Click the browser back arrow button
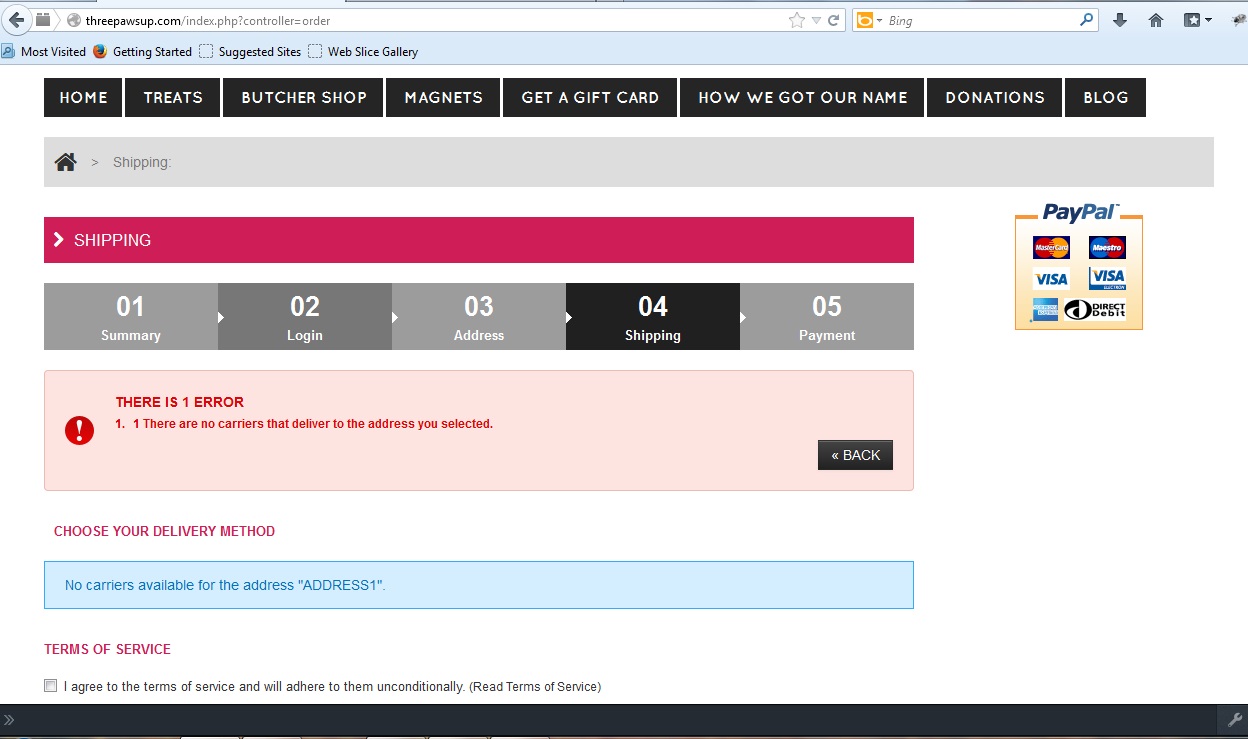 pos(16,20)
